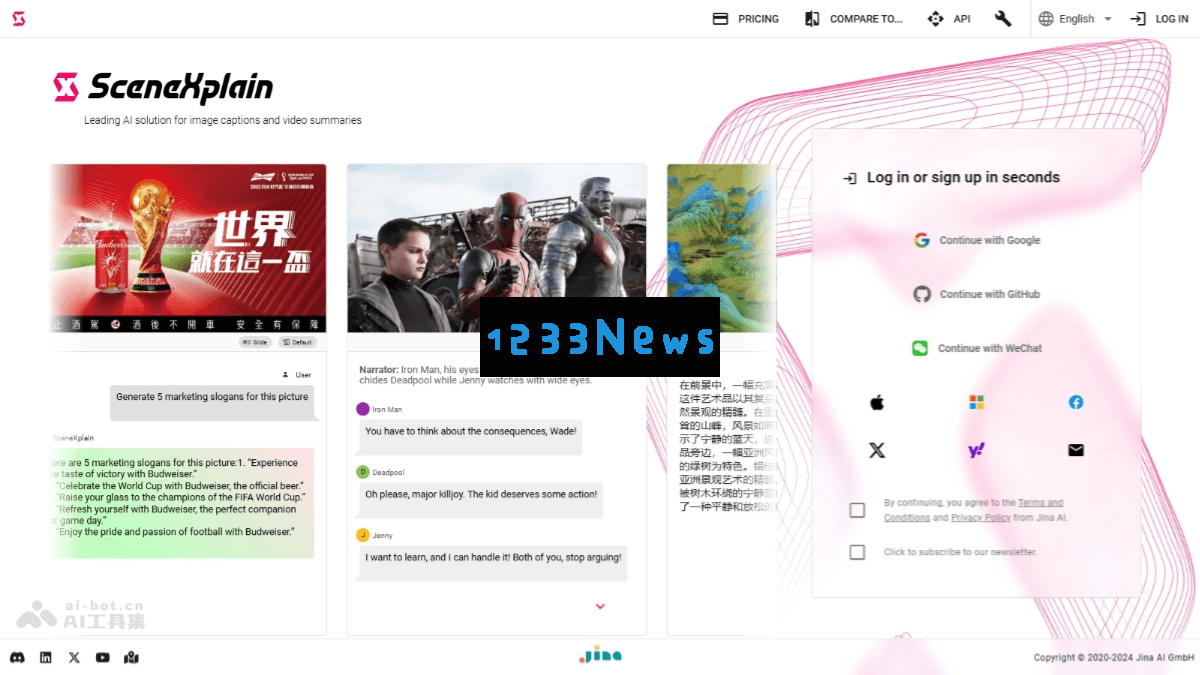Screen dimensions: 1200x675
Task: Click the globe icon beside English
Action: [1046, 19]
